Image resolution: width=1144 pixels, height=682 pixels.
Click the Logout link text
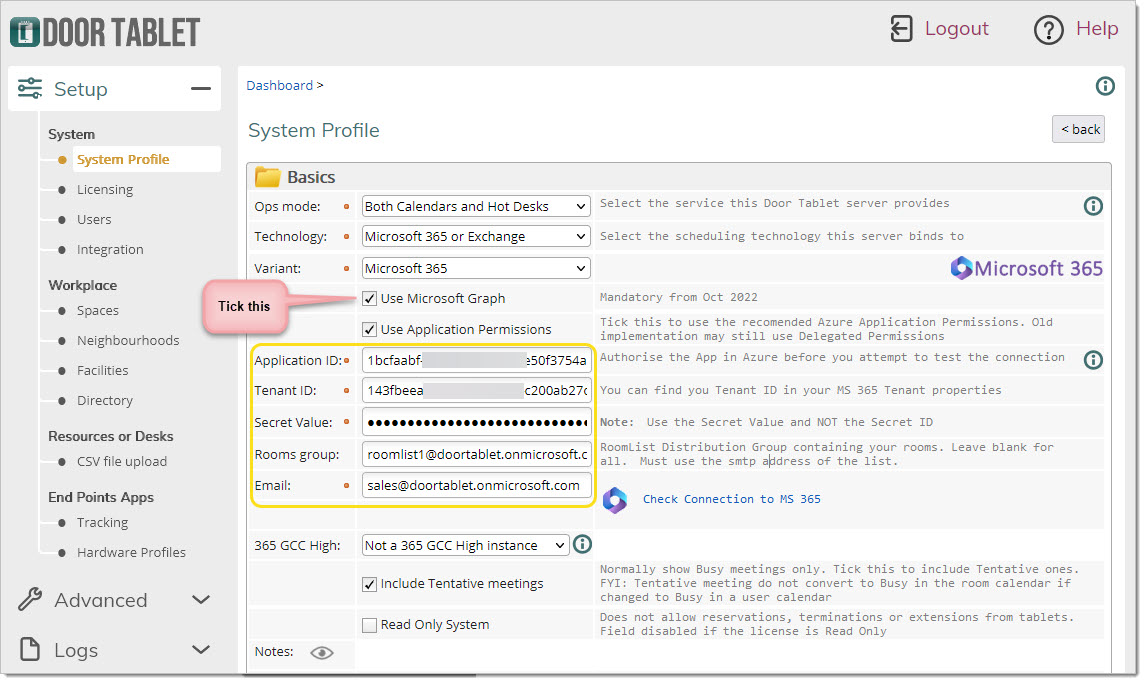point(956,28)
